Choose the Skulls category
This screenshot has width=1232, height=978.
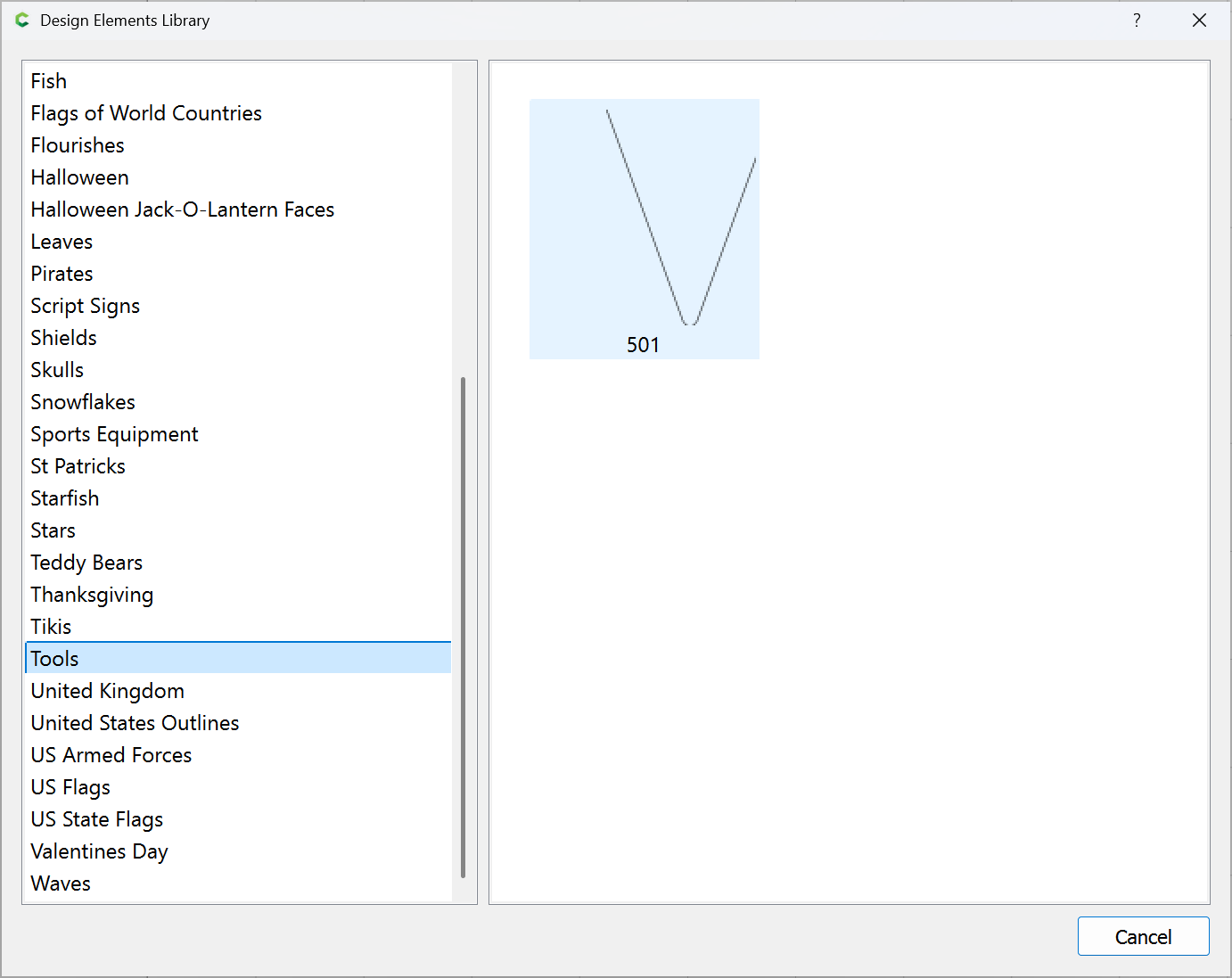(57, 370)
